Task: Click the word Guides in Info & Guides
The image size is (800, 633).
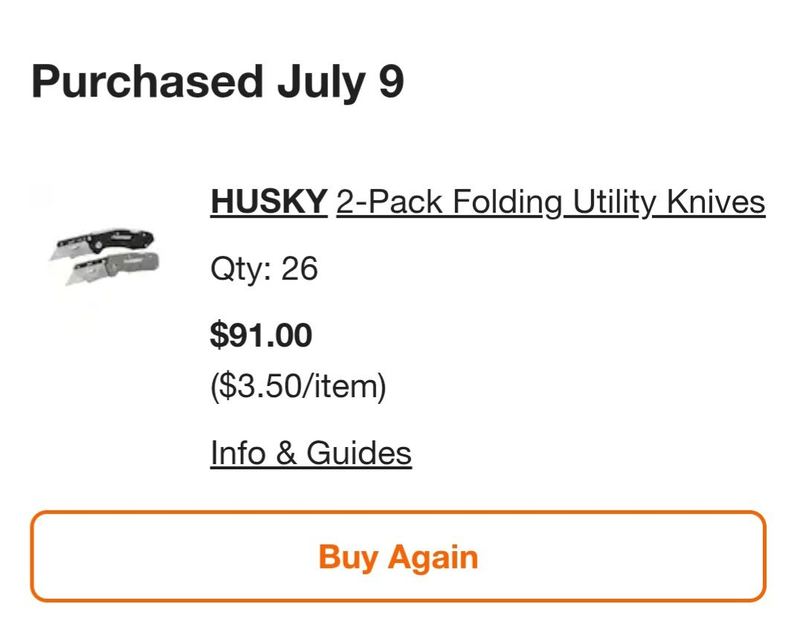Action: tap(359, 453)
